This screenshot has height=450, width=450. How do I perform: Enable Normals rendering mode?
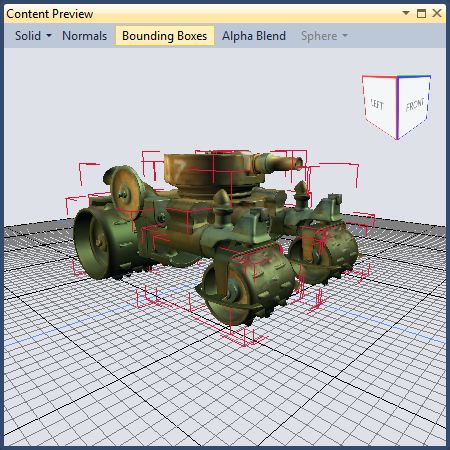[85, 36]
